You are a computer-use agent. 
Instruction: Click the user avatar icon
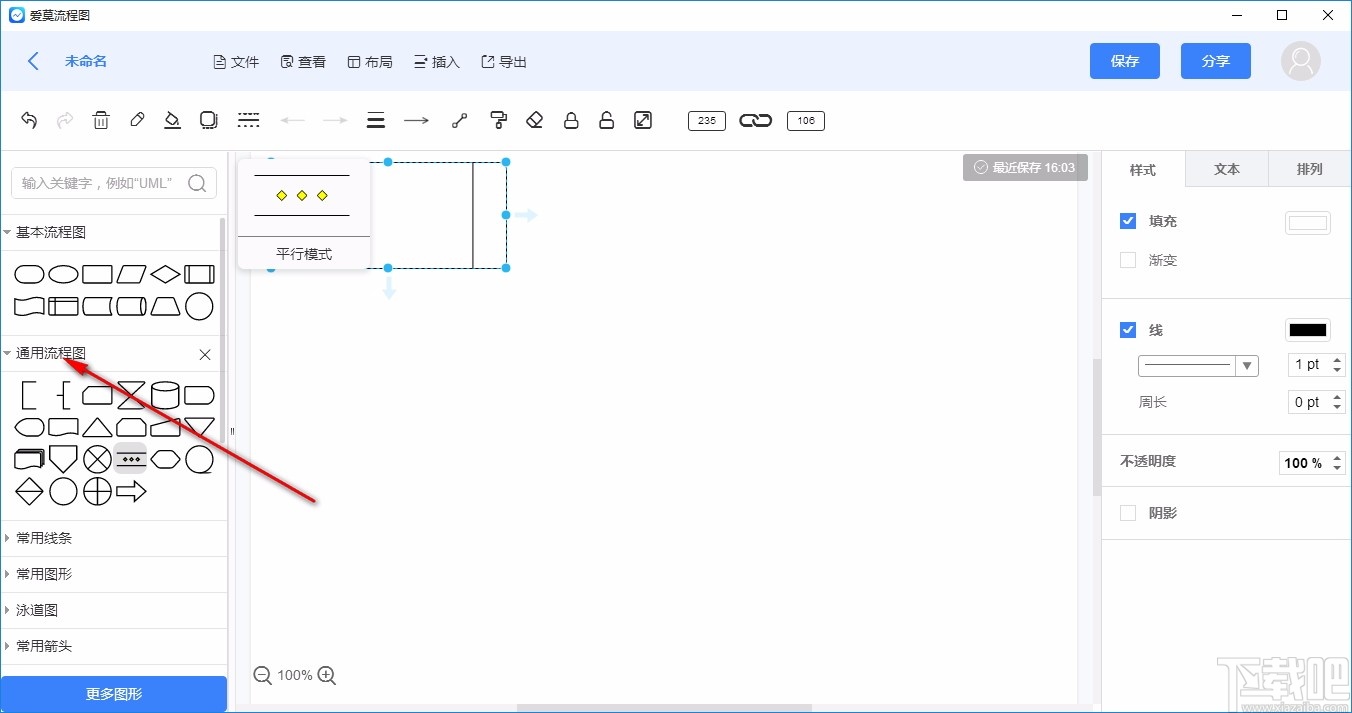[x=1300, y=61]
